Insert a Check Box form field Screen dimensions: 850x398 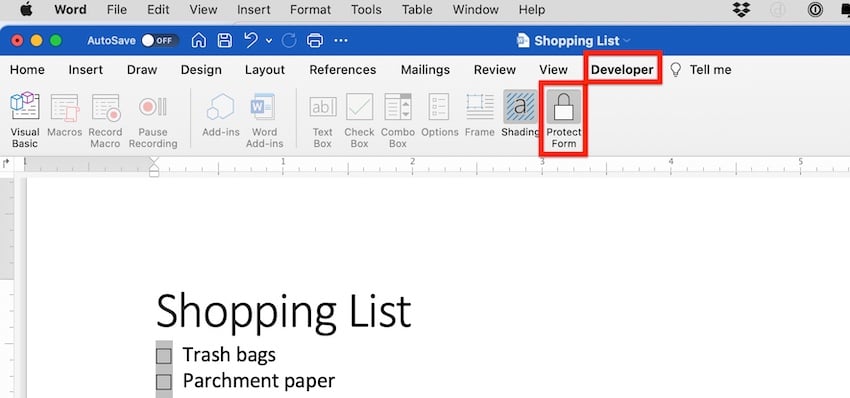359,120
